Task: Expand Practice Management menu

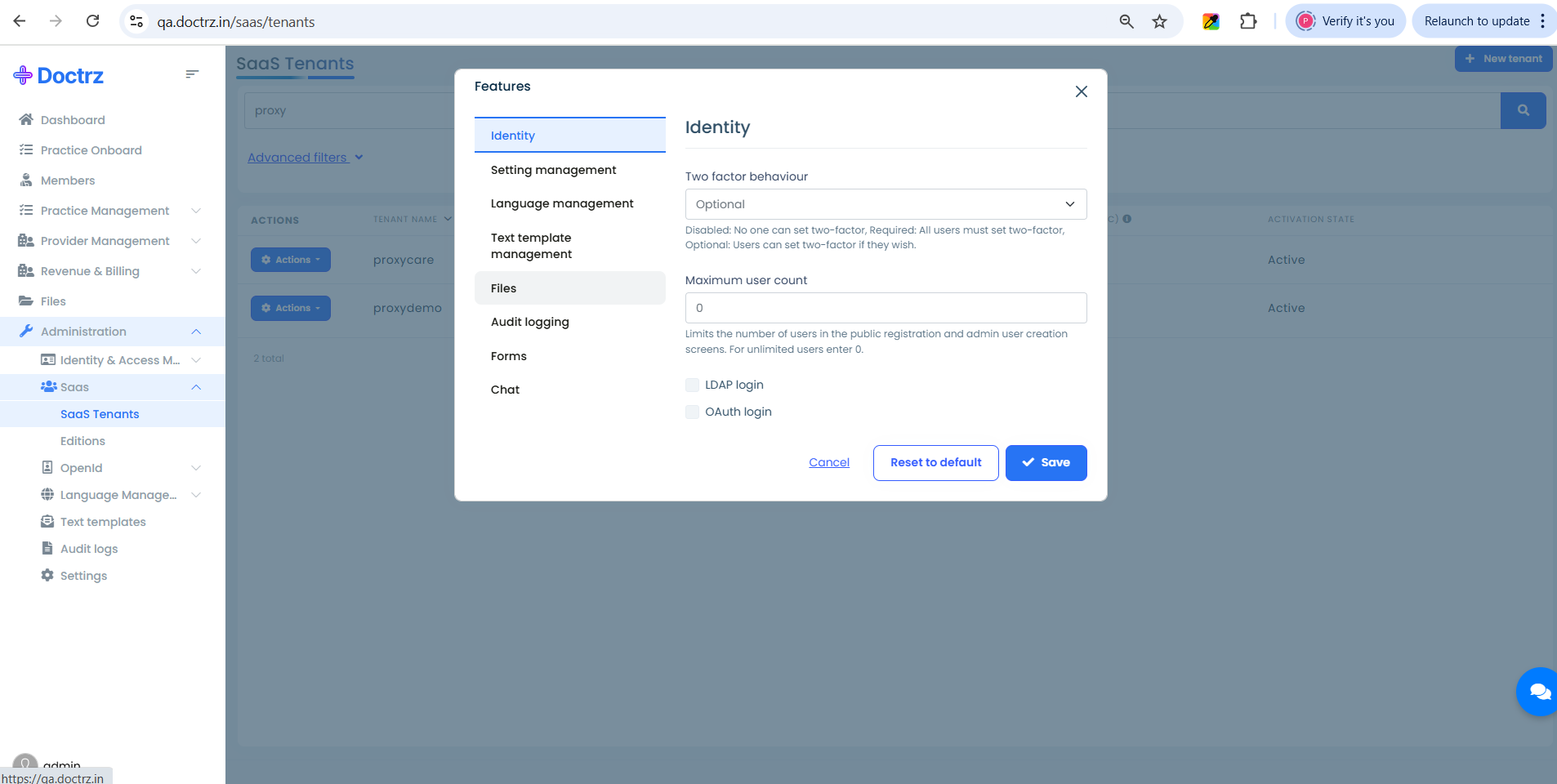Action: click(x=196, y=211)
